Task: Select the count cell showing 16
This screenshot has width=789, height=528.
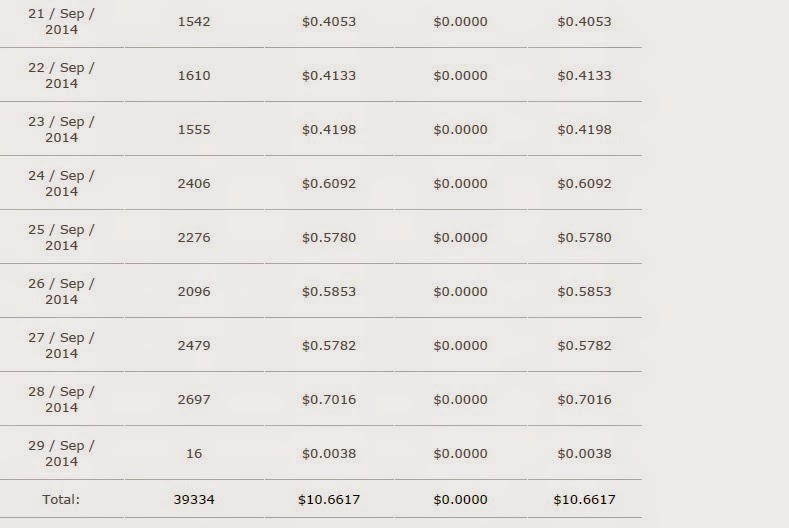Action: click(x=194, y=453)
